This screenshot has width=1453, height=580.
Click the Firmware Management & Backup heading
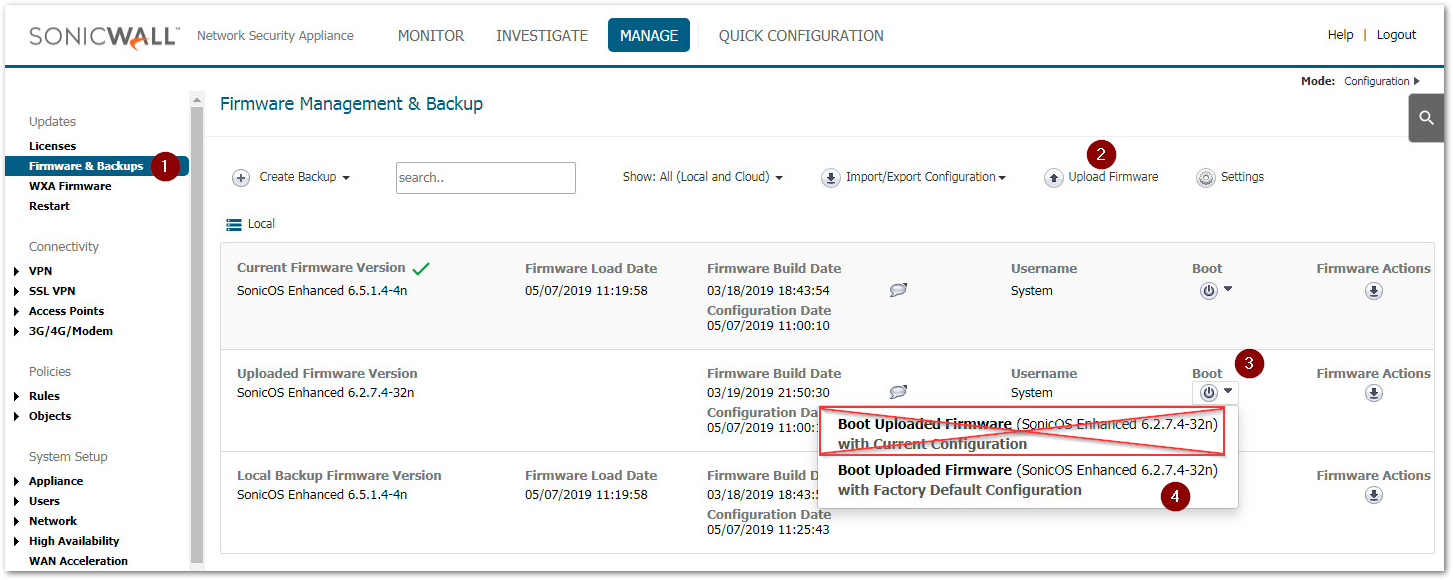coord(351,104)
